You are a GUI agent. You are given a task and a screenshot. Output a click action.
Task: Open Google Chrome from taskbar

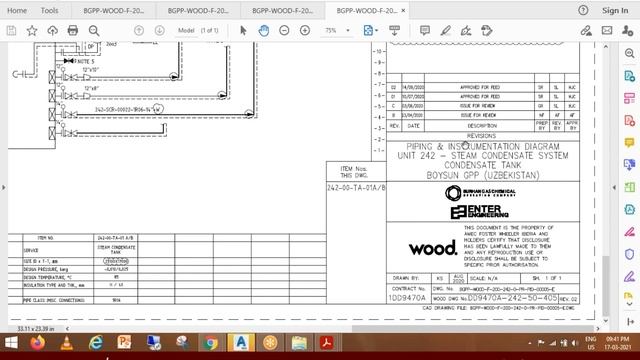coord(211,343)
